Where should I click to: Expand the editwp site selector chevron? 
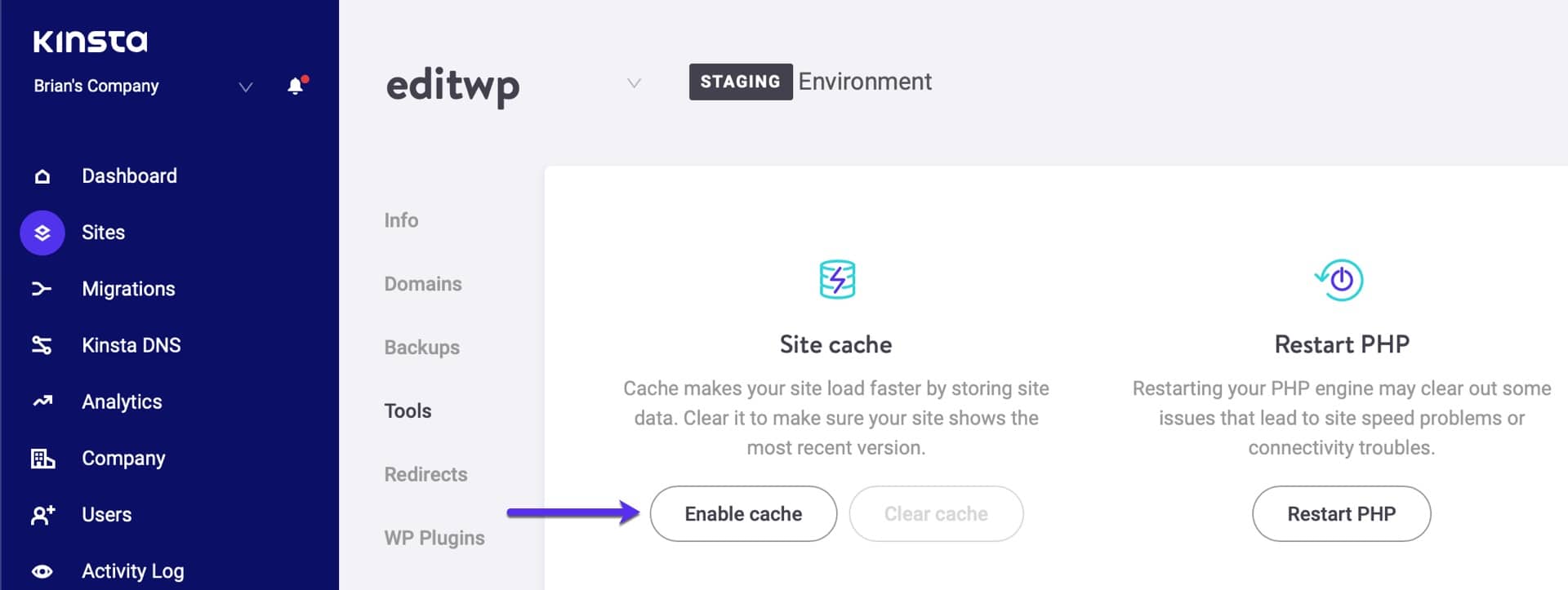point(634,83)
